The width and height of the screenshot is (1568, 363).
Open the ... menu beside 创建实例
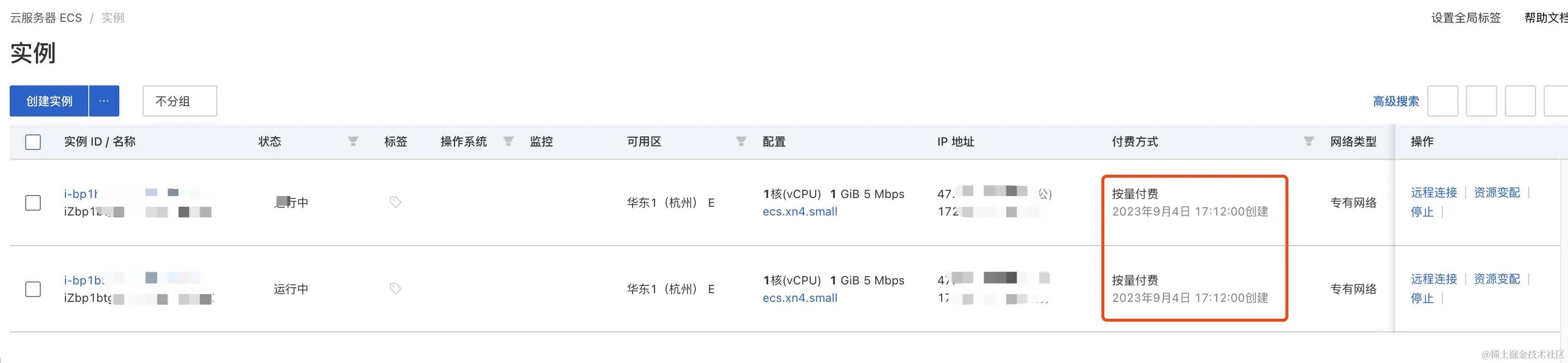point(104,101)
